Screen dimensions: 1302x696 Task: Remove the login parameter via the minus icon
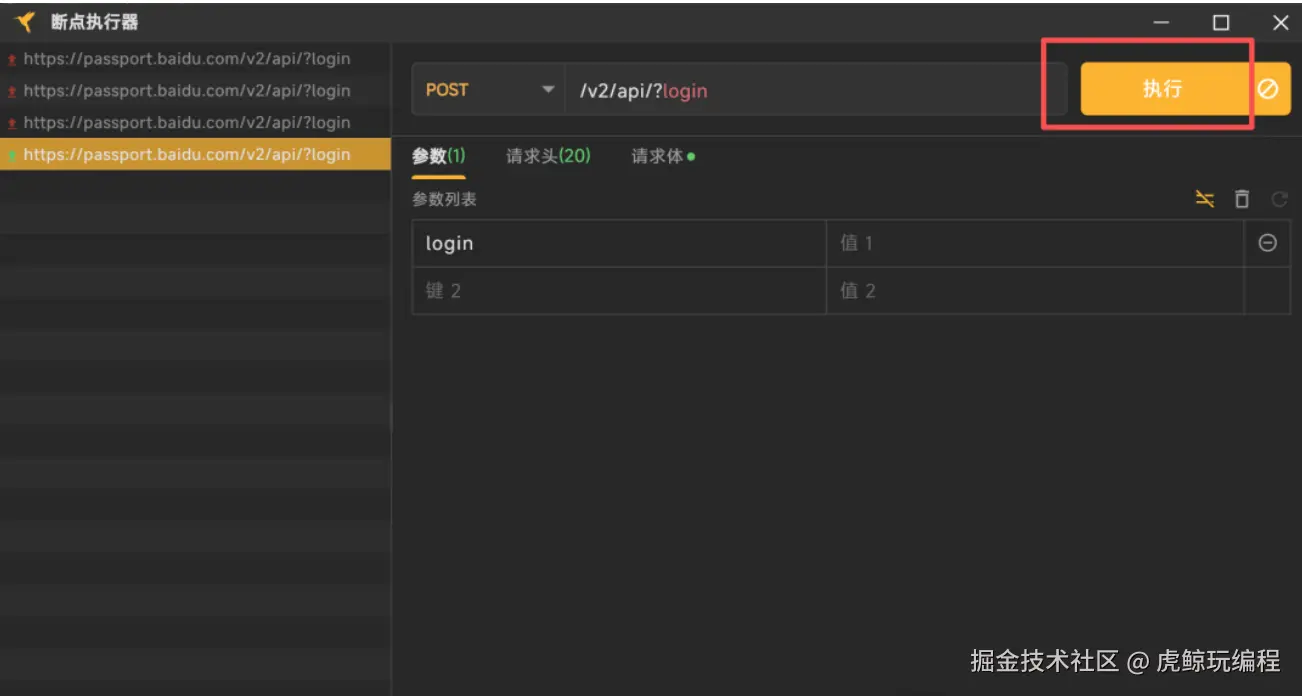coord(1268,242)
